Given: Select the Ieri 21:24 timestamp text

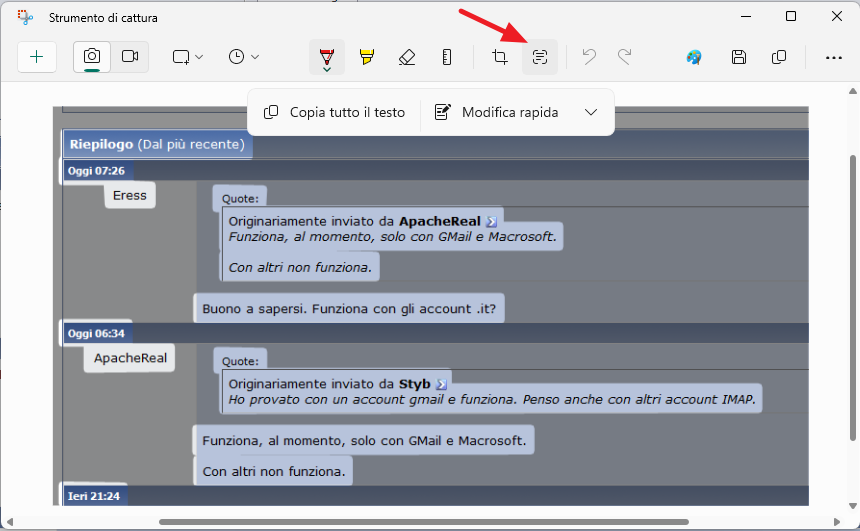Looking at the screenshot, I should [x=94, y=496].
